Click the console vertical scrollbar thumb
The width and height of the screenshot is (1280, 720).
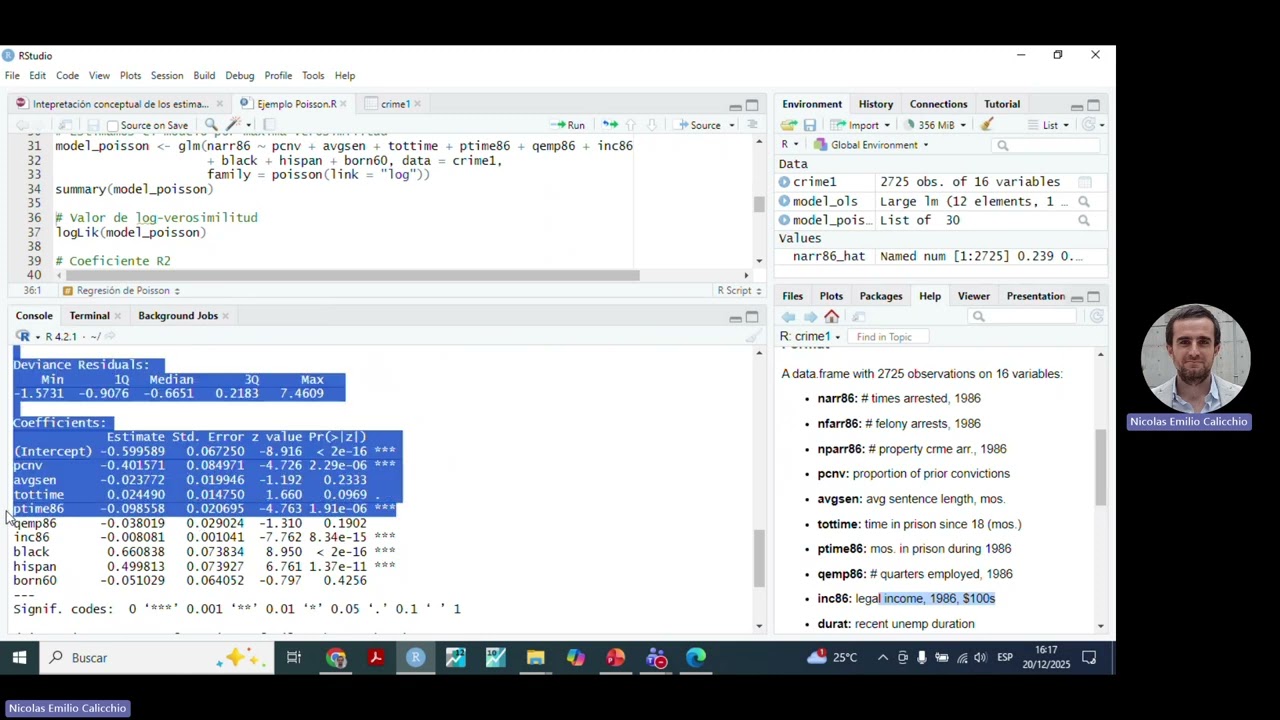coord(759,558)
